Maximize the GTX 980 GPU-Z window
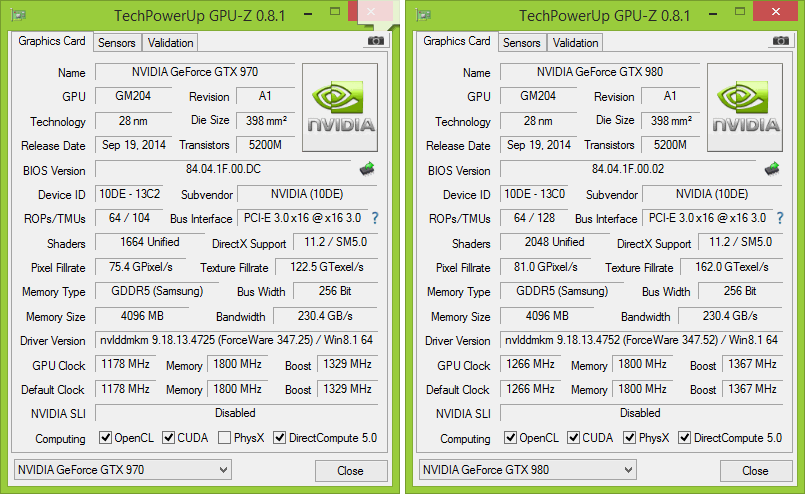The width and height of the screenshot is (805, 494). pyautogui.click(x=740, y=11)
